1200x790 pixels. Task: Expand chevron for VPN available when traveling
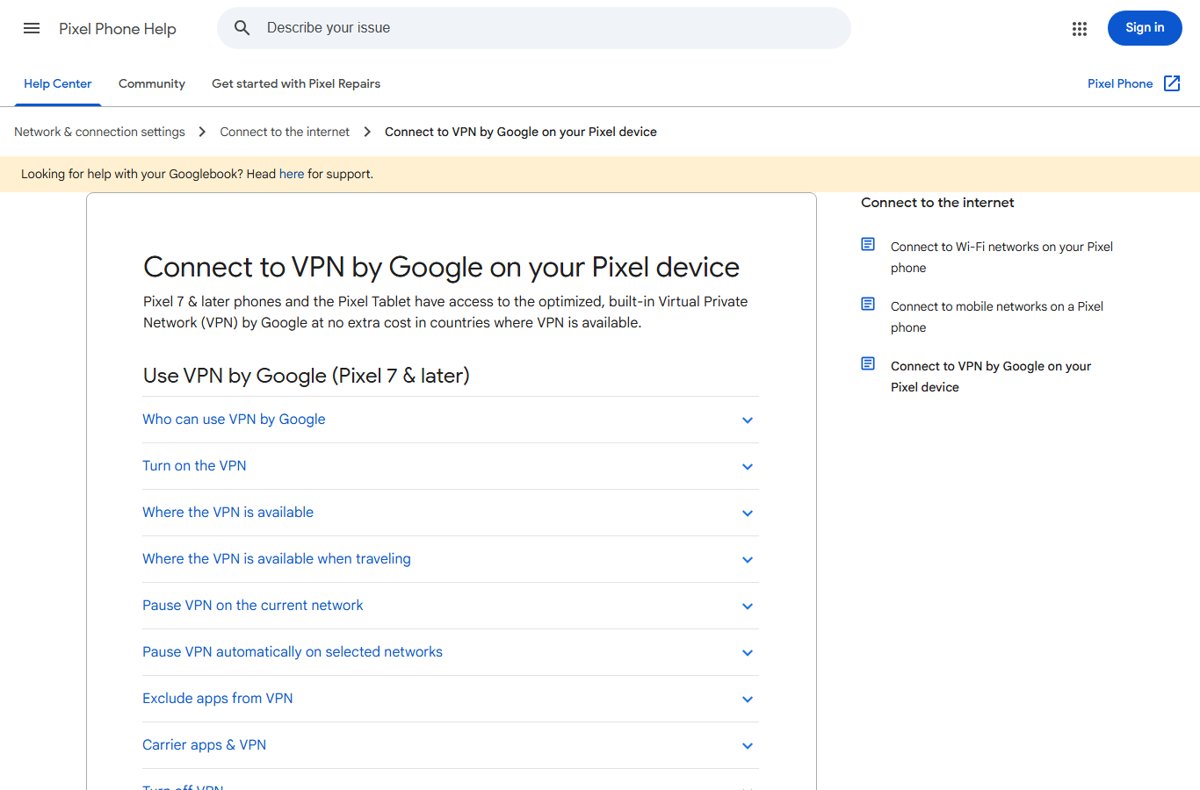click(747, 560)
